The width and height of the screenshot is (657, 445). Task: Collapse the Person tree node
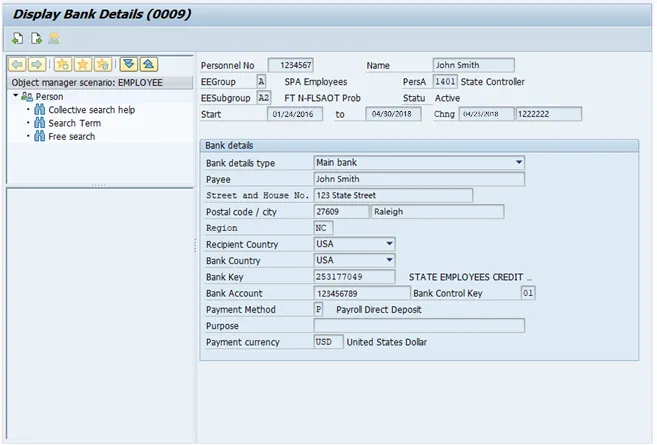(x=17, y=97)
